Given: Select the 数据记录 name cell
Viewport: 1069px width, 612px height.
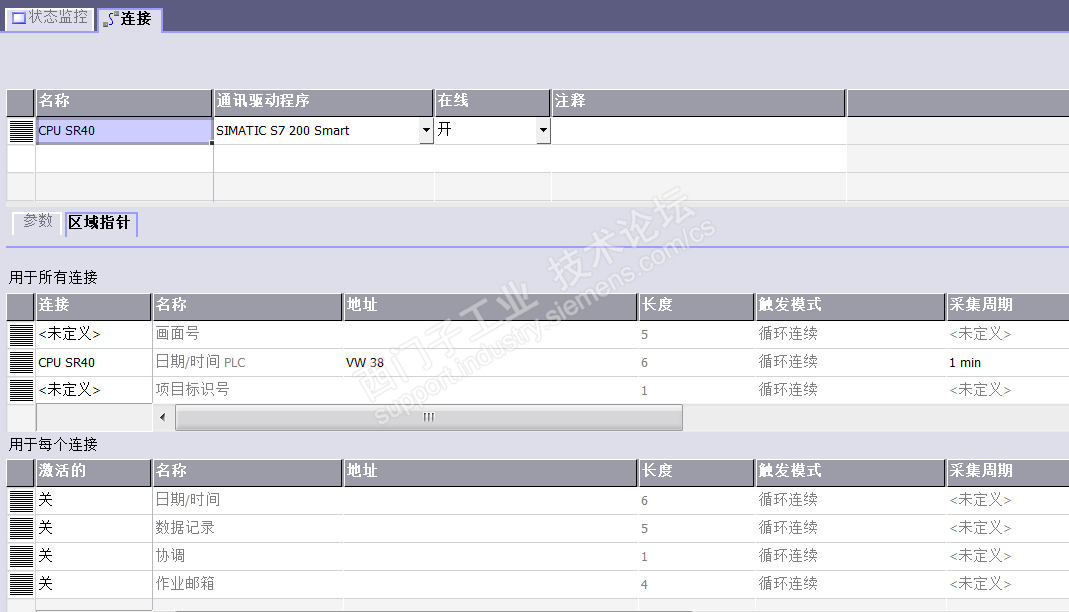Looking at the screenshot, I should click(x=247, y=527).
